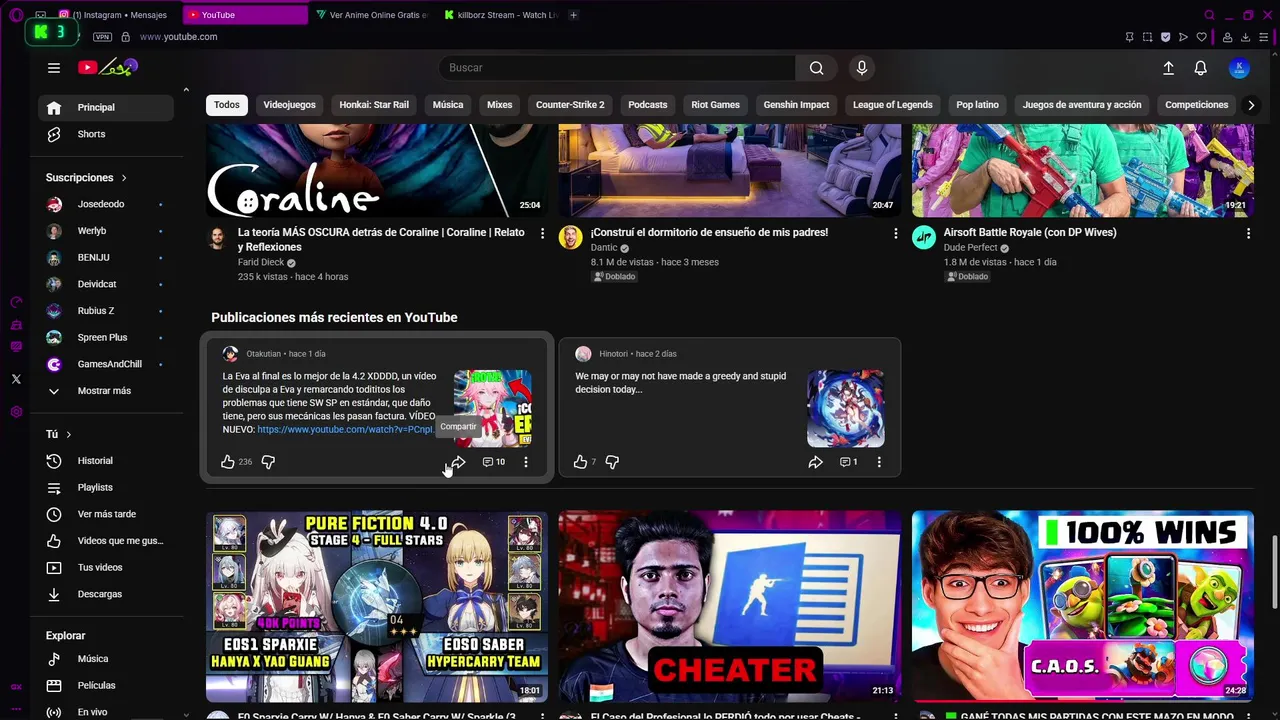Image resolution: width=1280 pixels, height=720 pixels.
Task: Select the Counter-Strike 2 chip
Action: 570,105
